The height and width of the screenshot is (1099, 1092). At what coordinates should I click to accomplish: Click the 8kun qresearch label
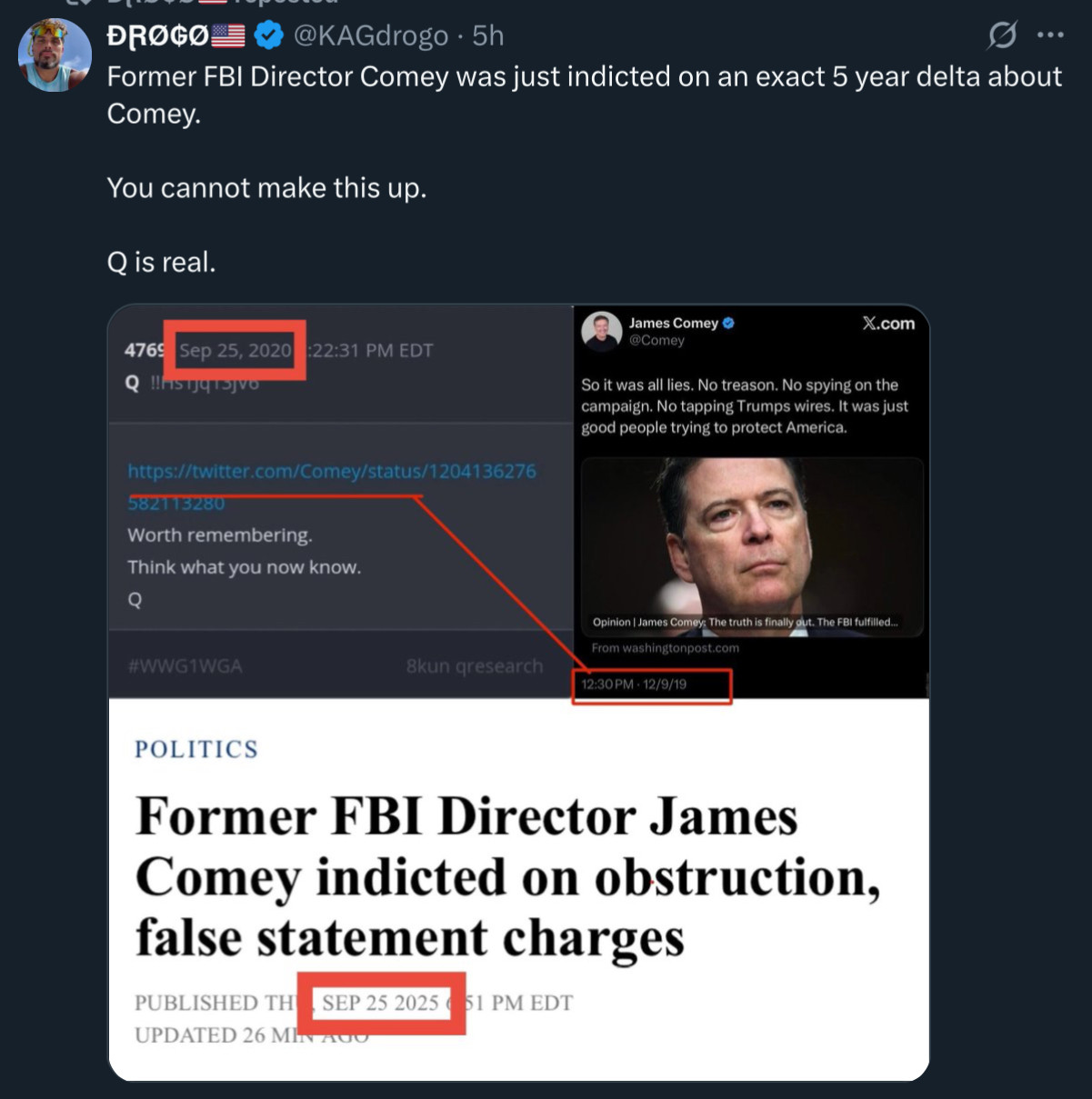pyautogui.click(x=474, y=666)
